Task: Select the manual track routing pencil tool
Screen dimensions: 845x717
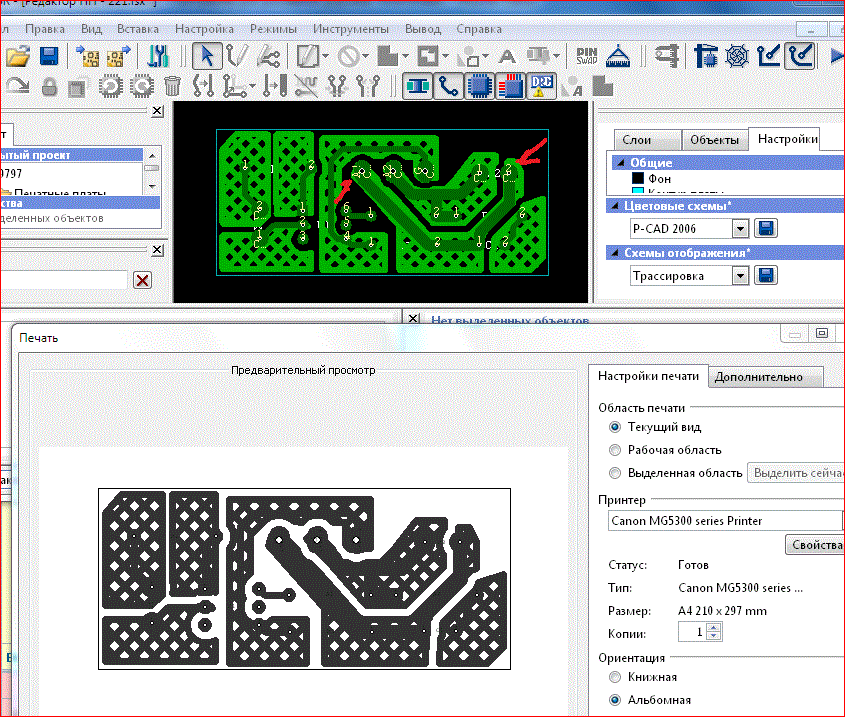Action: coord(237,56)
